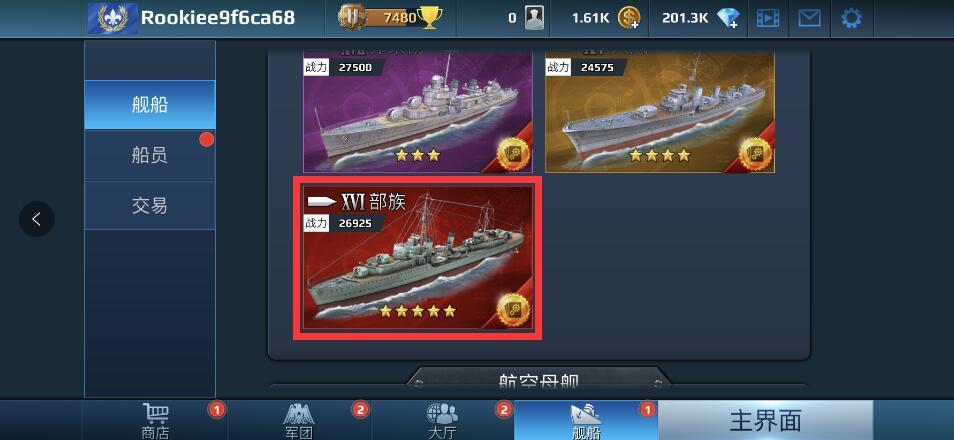Image resolution: width=954 pixels, height=440 pixels.
Task: Switch to the 船员 sidebar tab
Action: tap(150, 155)
